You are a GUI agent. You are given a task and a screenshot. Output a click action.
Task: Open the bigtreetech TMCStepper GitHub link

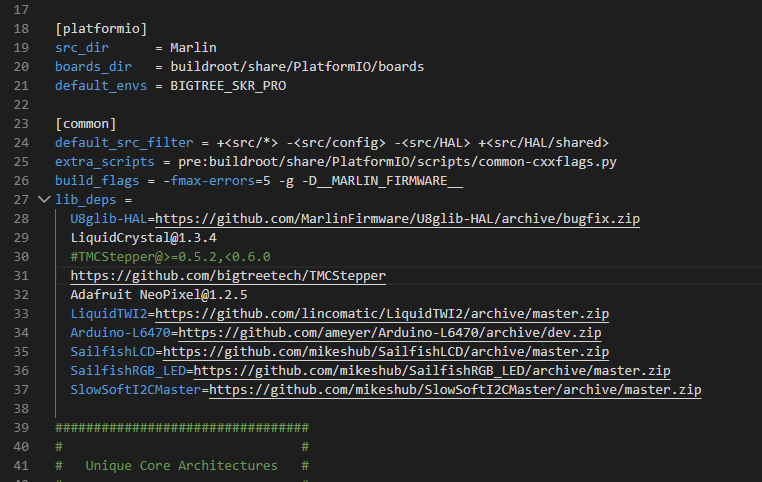[228, 275]
